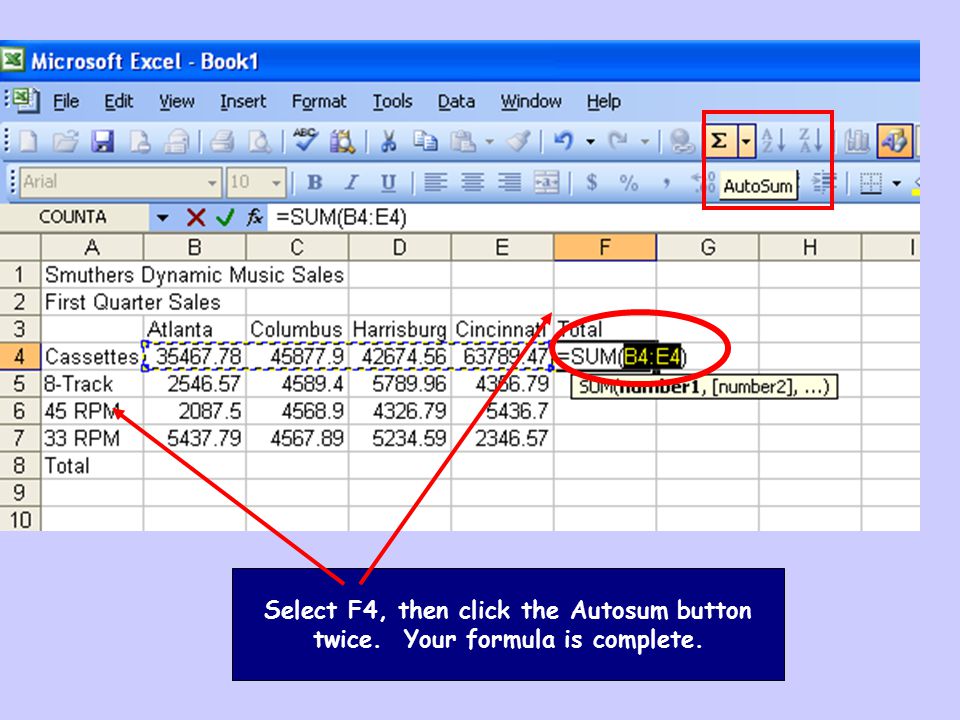Click the Print icon
Image resolution: width=960 pixels, height=720 pixels.
(x=222, y=142)
